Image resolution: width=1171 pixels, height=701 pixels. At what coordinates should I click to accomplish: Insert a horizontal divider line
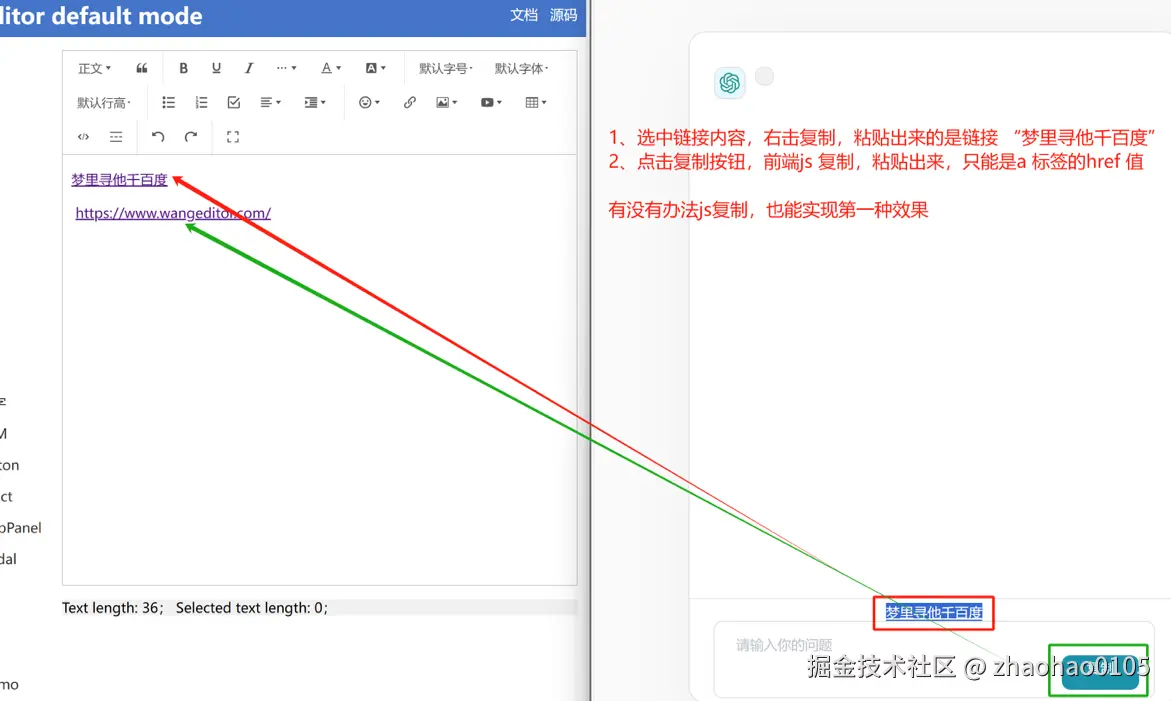pos(115,136)
